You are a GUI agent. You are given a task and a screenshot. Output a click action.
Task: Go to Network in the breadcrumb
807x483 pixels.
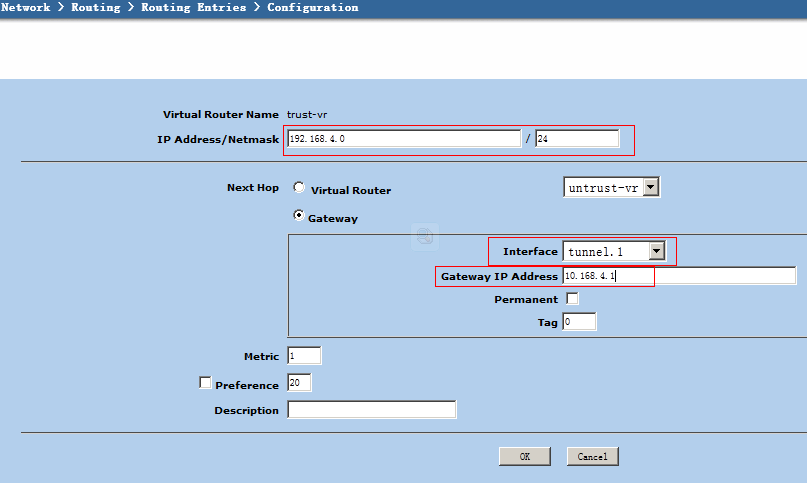click(26, 8)
